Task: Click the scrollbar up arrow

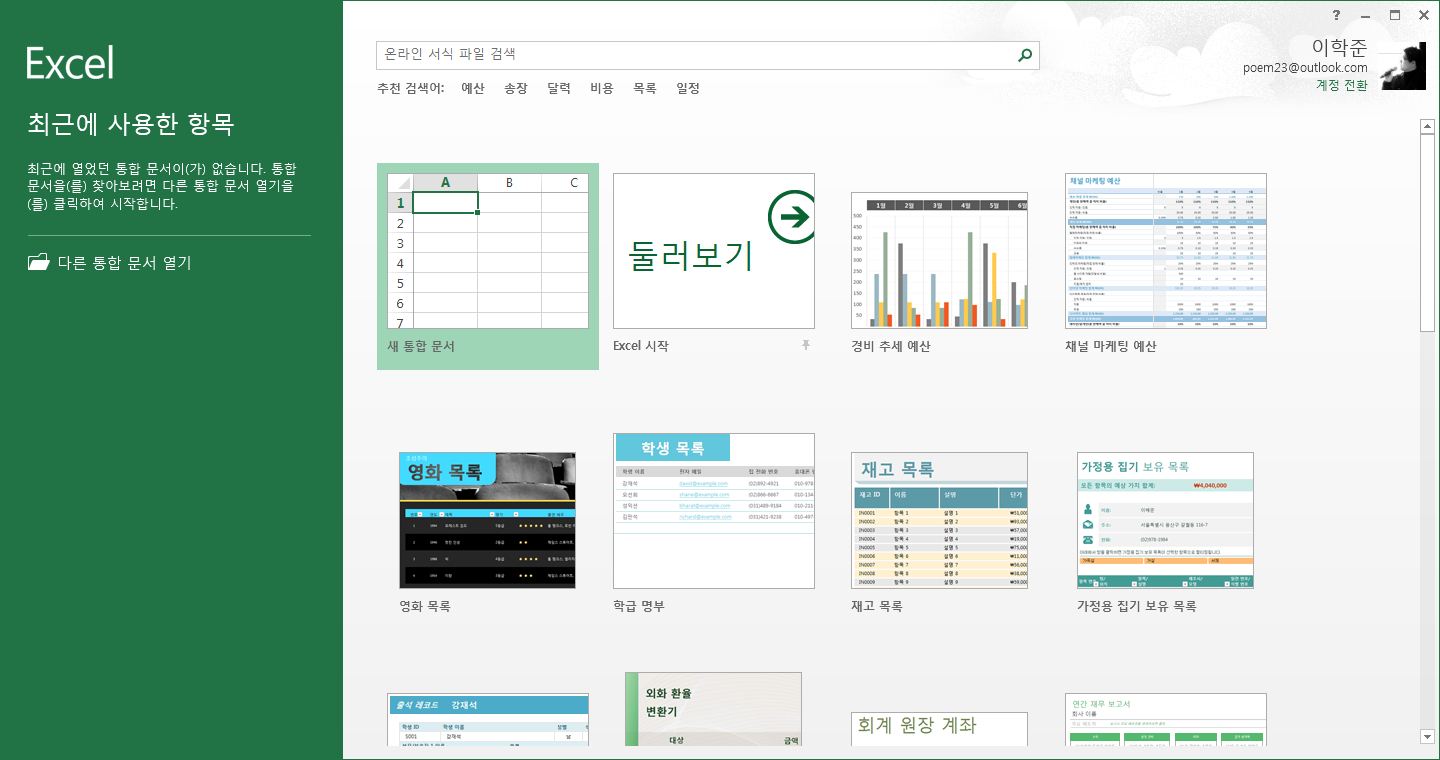Action: [x=1427, y=125]
